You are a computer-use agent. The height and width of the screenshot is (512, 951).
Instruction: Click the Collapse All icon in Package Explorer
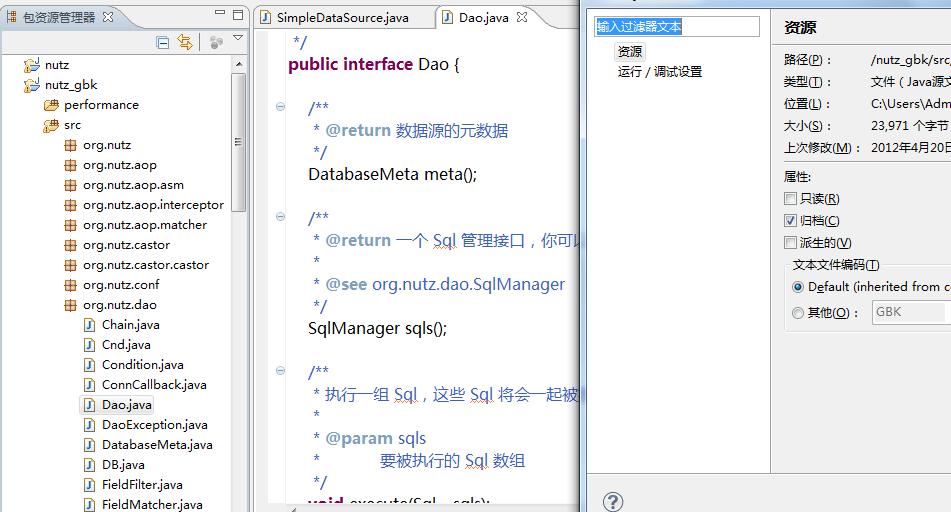(x=163, y=42)
